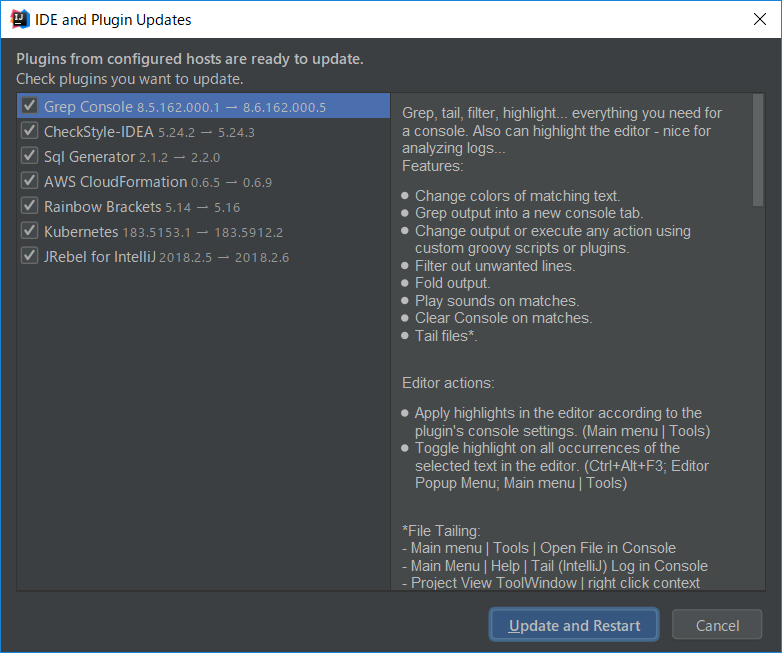Click the '*File Tailing:' heading
This screenshot has height=653, width=782.
441,531
